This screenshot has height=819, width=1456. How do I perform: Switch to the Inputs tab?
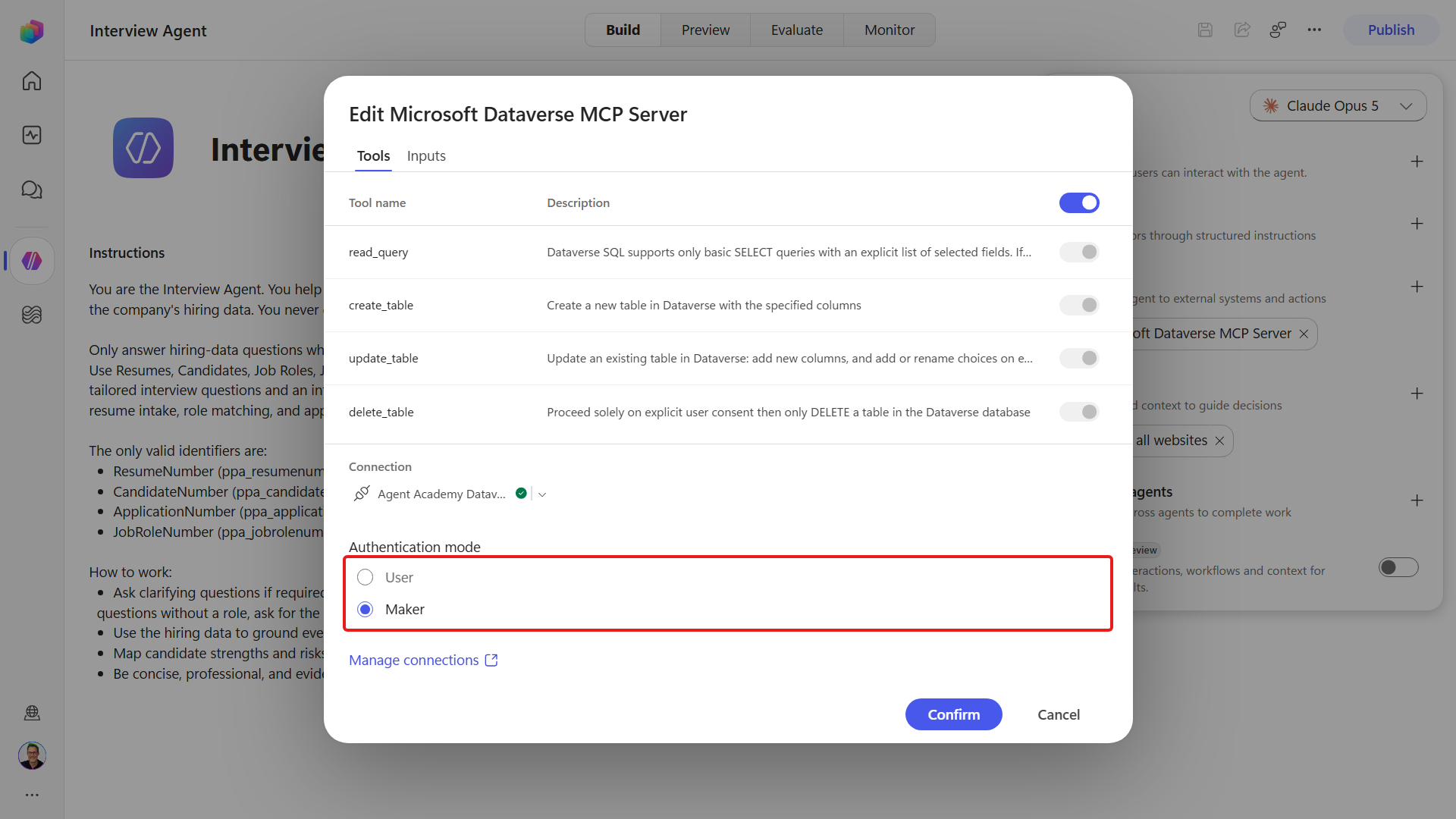(x=426, y=155)
